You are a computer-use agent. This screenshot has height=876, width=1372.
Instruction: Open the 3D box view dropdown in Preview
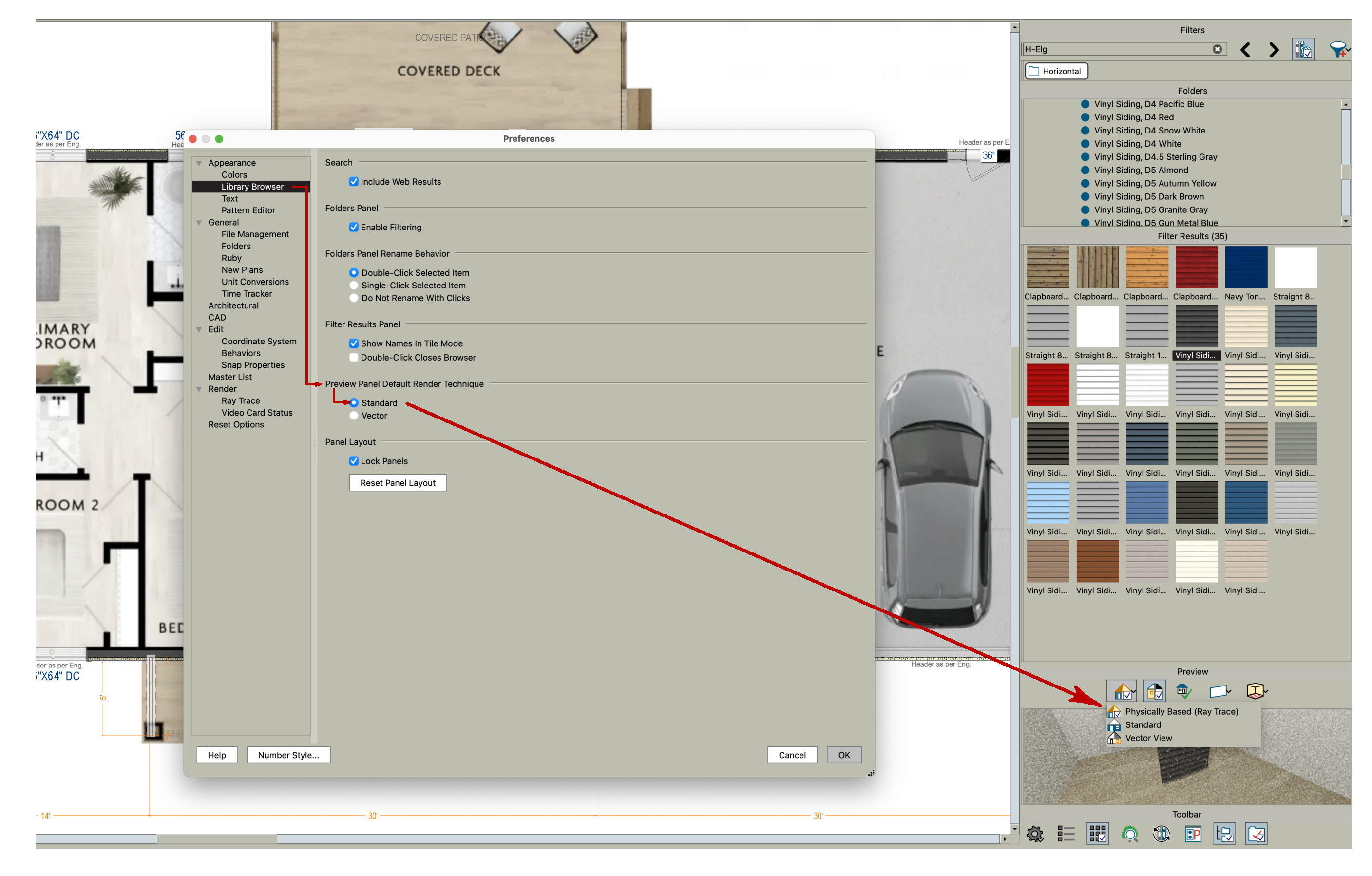(1257, 691)
